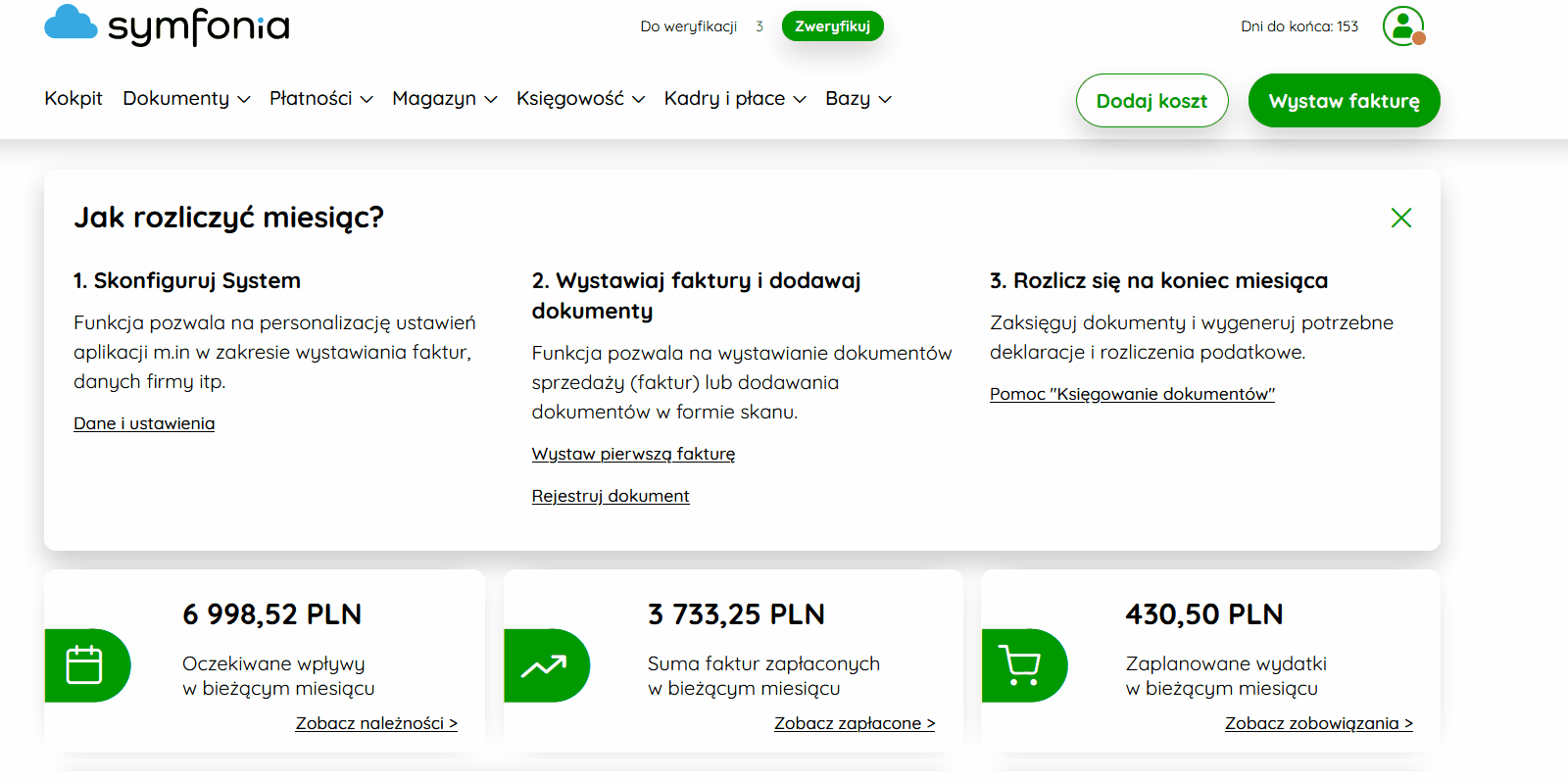The width and height of the screenshot is (1568, 782).
Task: Click the Zweryfikuj button
Action: pos(833,26)
